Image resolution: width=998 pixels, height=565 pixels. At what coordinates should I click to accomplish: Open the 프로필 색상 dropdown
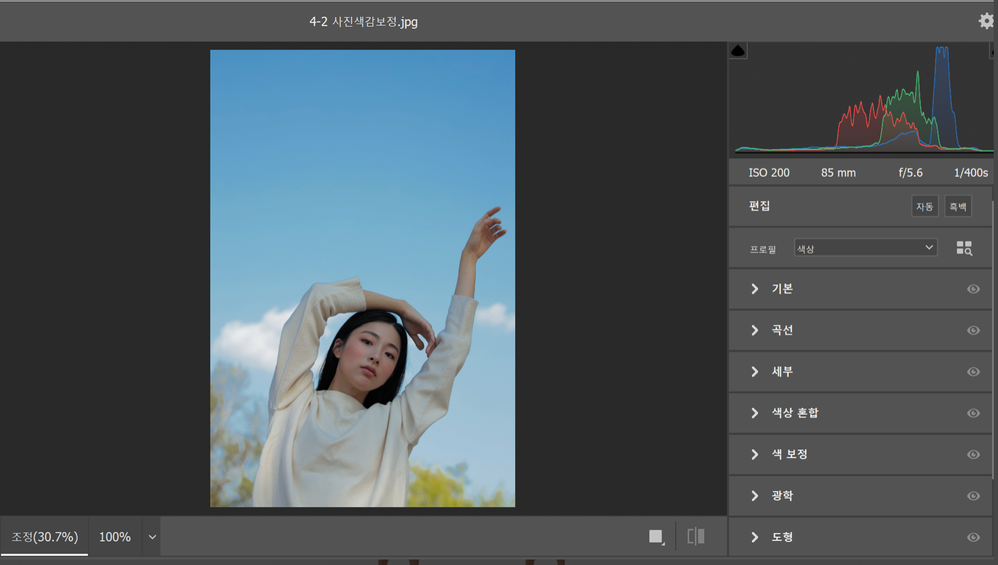866,248
